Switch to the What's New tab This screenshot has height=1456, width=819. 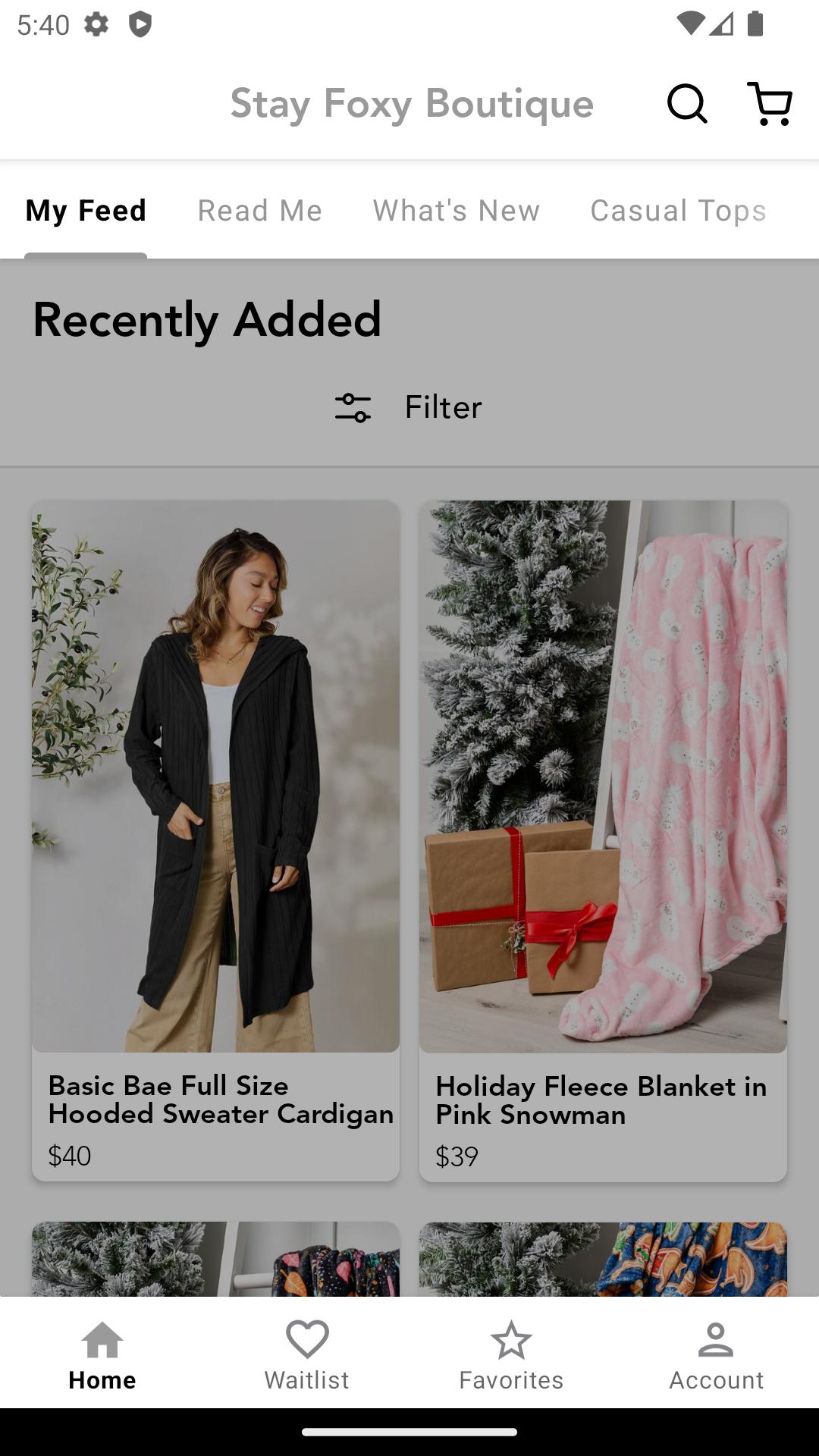point(457,210)
